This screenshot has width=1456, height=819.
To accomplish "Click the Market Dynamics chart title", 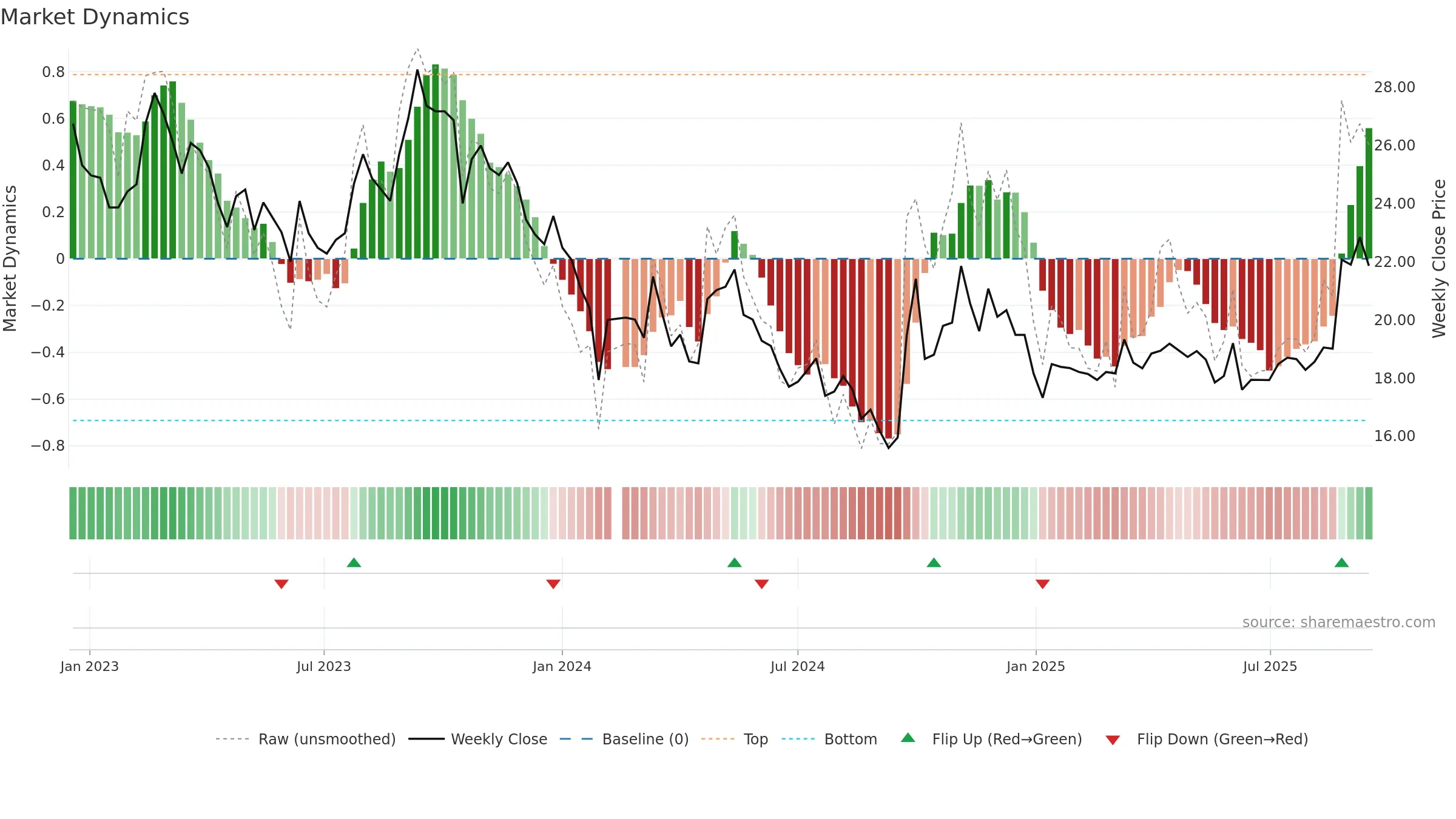I will [x=95, y=17].
